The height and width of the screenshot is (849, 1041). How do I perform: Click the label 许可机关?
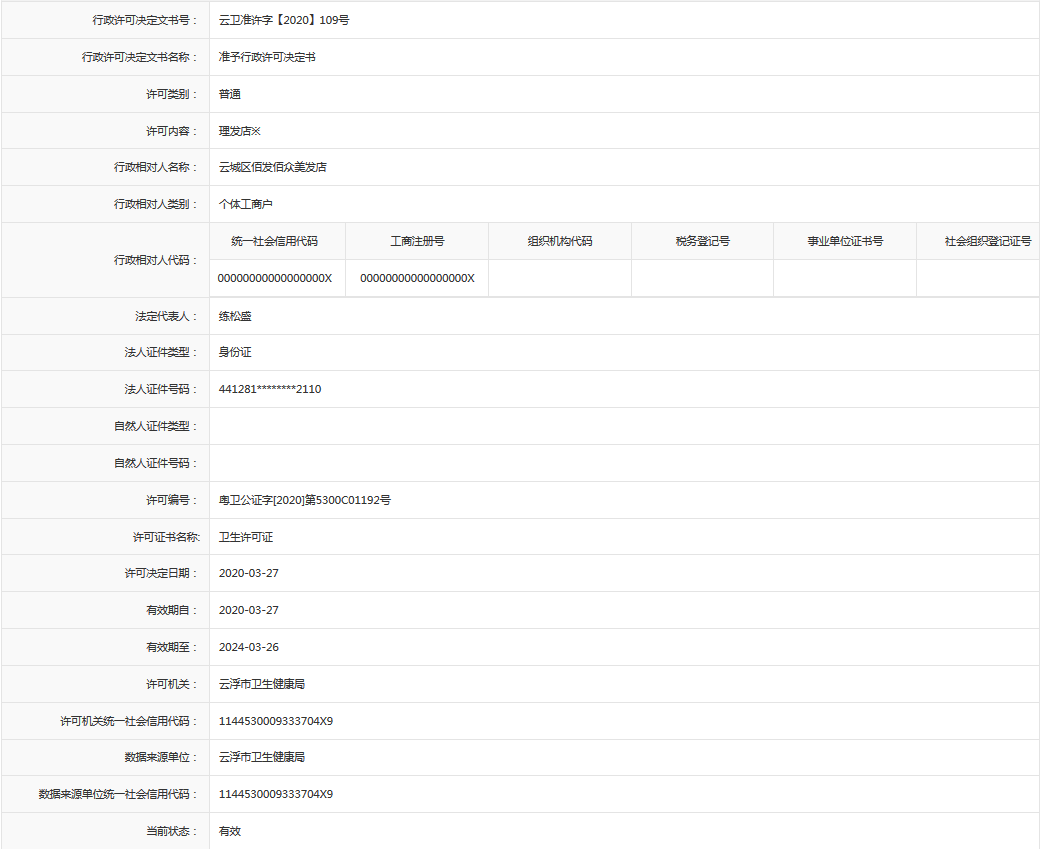coord(172,684)
